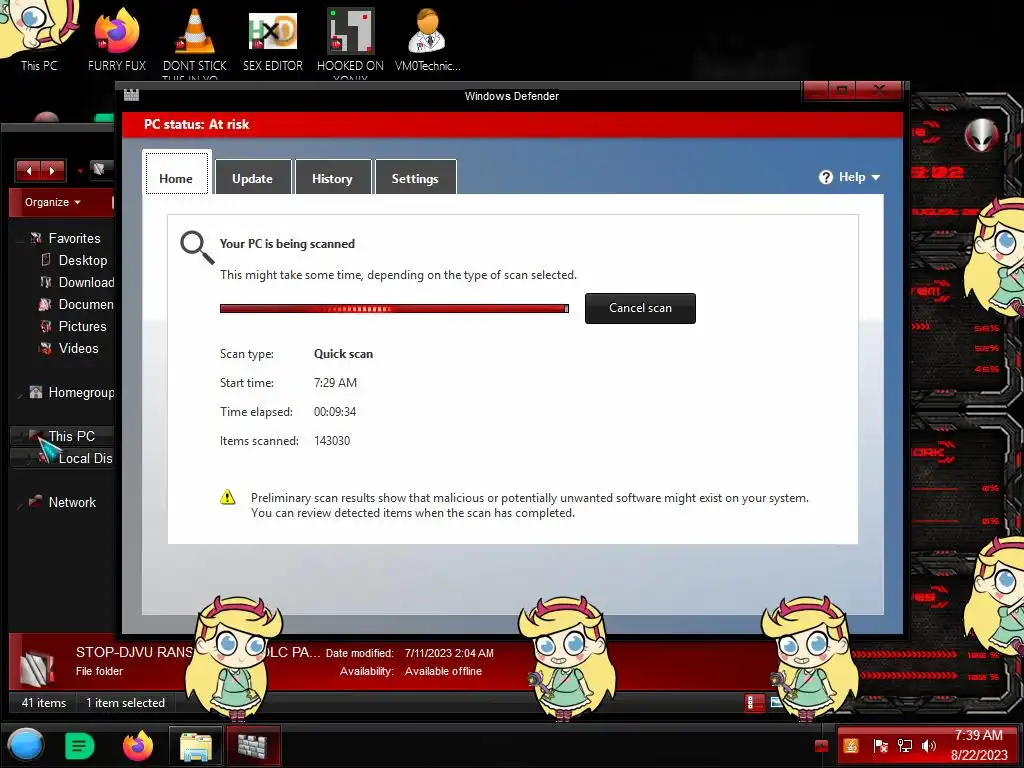Click the Cancel scan button
This screenshot has height=768, width=1024.
640,308
